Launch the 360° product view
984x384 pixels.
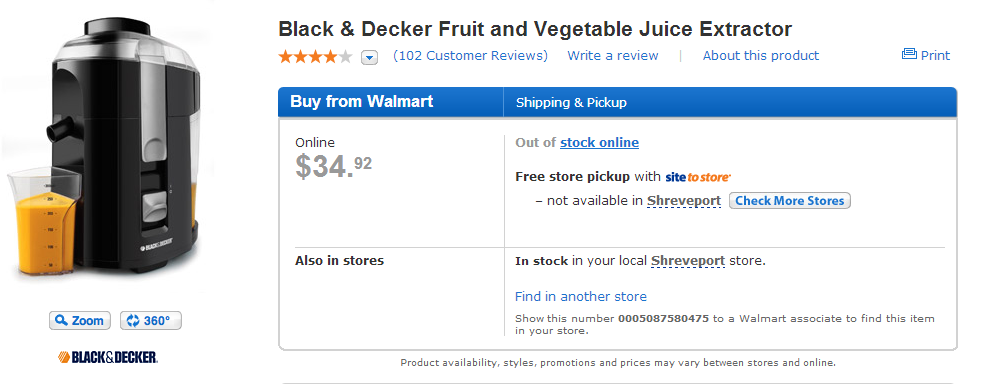151,321
